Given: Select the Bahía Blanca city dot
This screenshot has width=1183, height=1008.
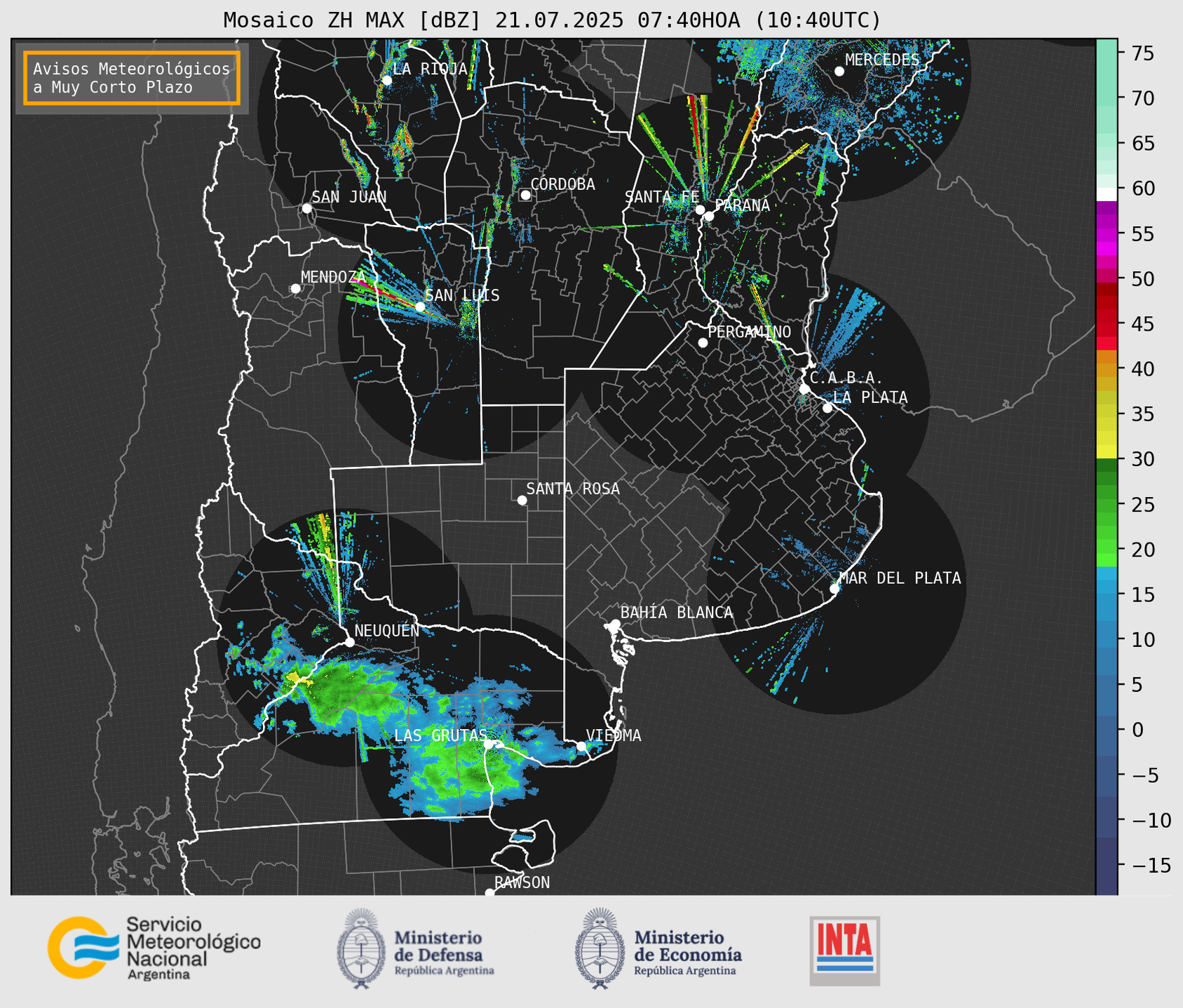Looking at the screenshot, I should [615, 624].
